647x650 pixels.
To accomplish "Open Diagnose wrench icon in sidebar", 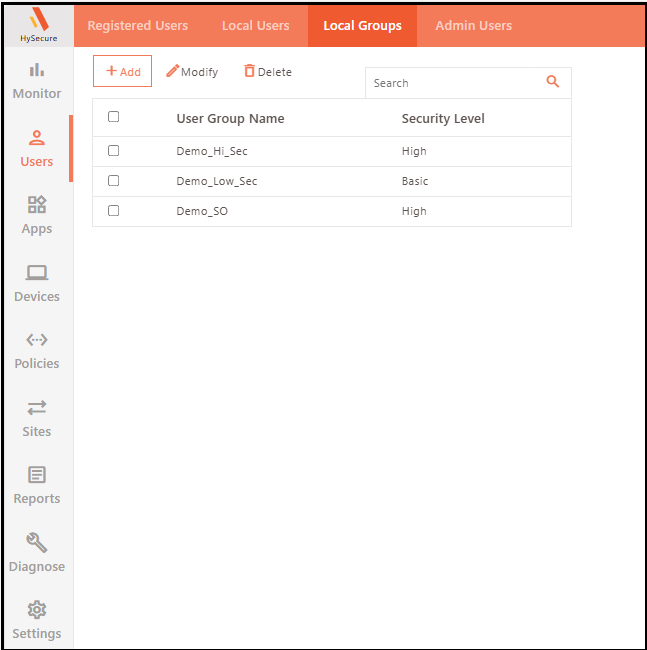I will (37, 543).
